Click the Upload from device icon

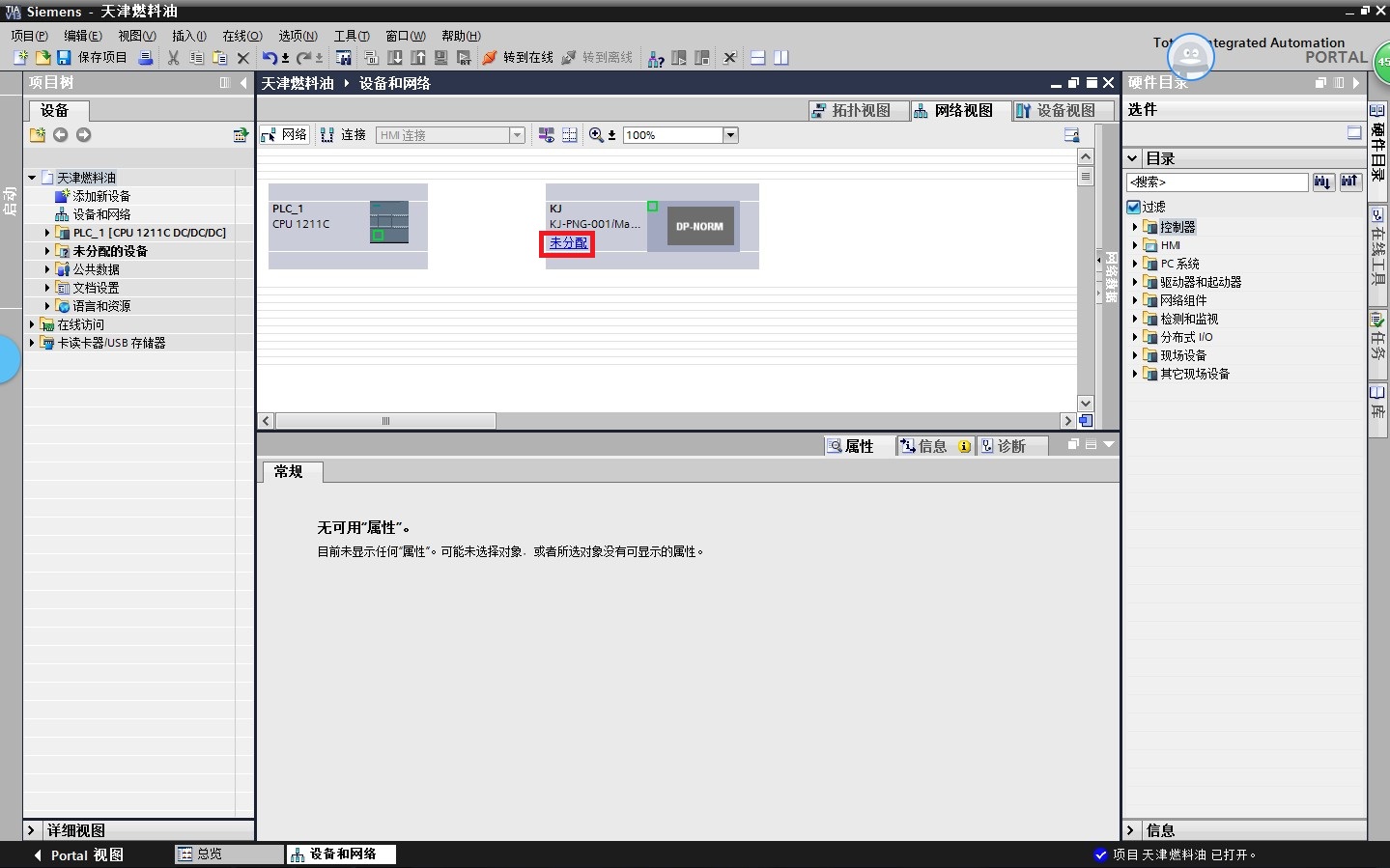click(x=417, y=58)
